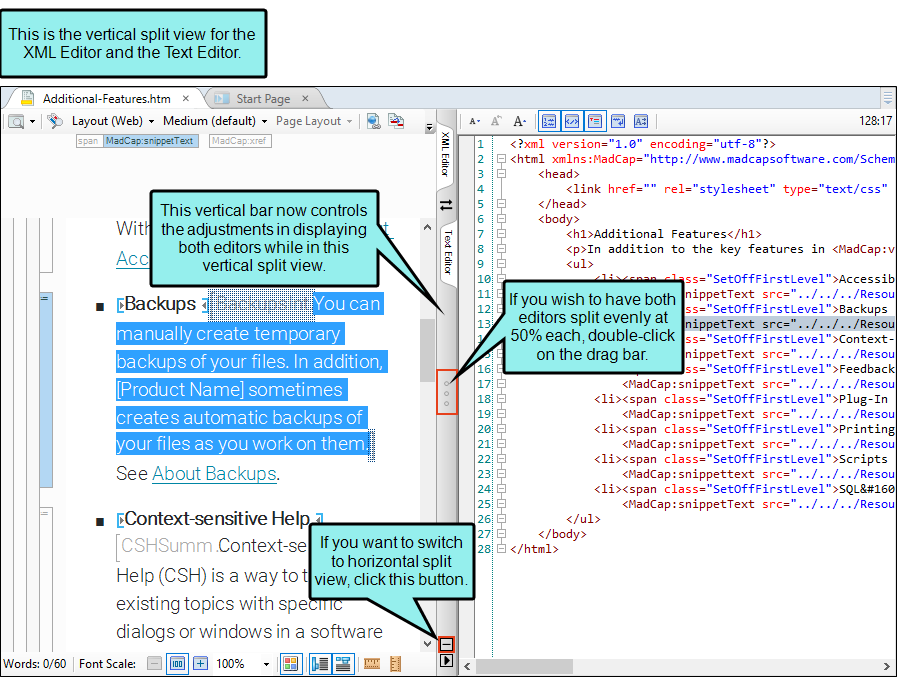The image size is (897, 677).
Task: Click the vertical drag bar handle dots
Action: [x=447, y=392]
